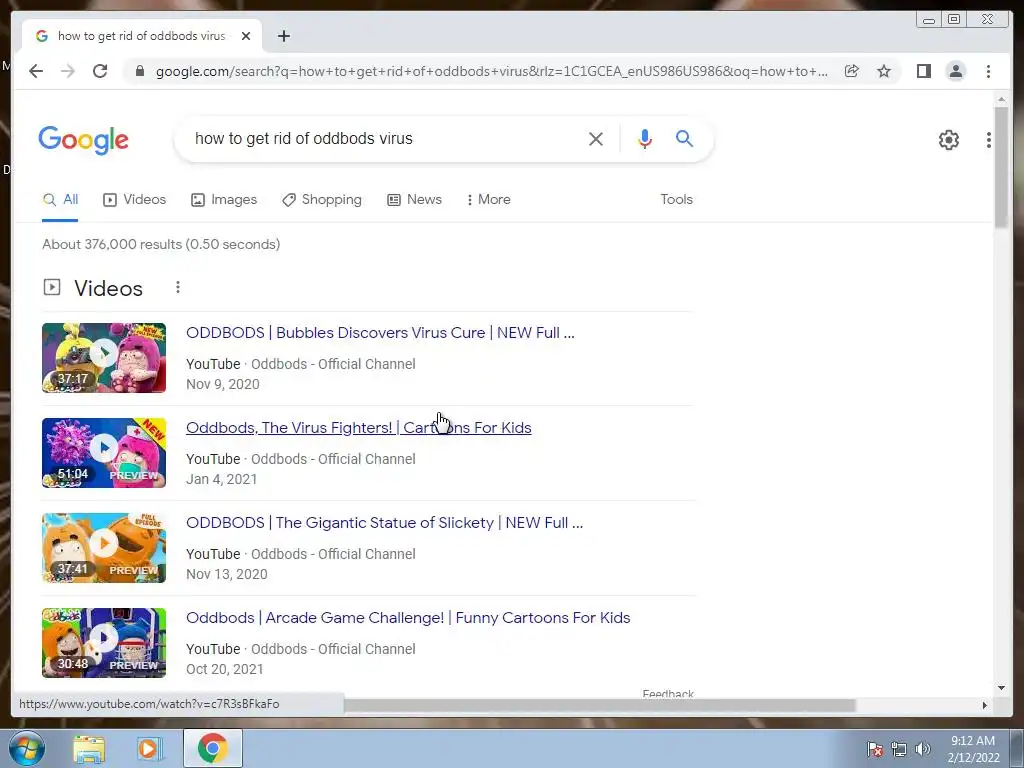Close the oddbods virus search tab
This screenshot has width=1024, height=768.
tap(246, 36)
